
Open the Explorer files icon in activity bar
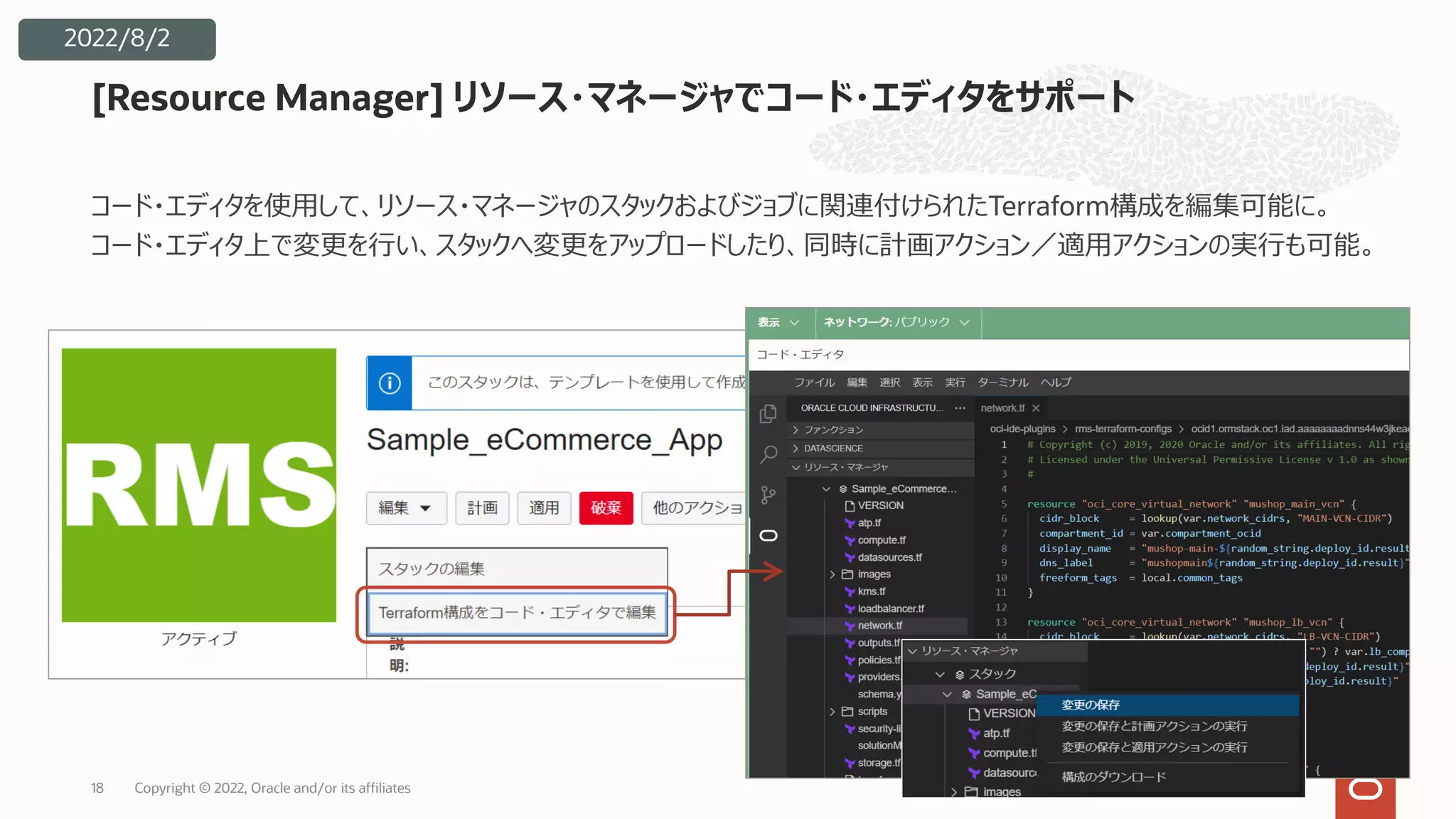click(768, 413)
